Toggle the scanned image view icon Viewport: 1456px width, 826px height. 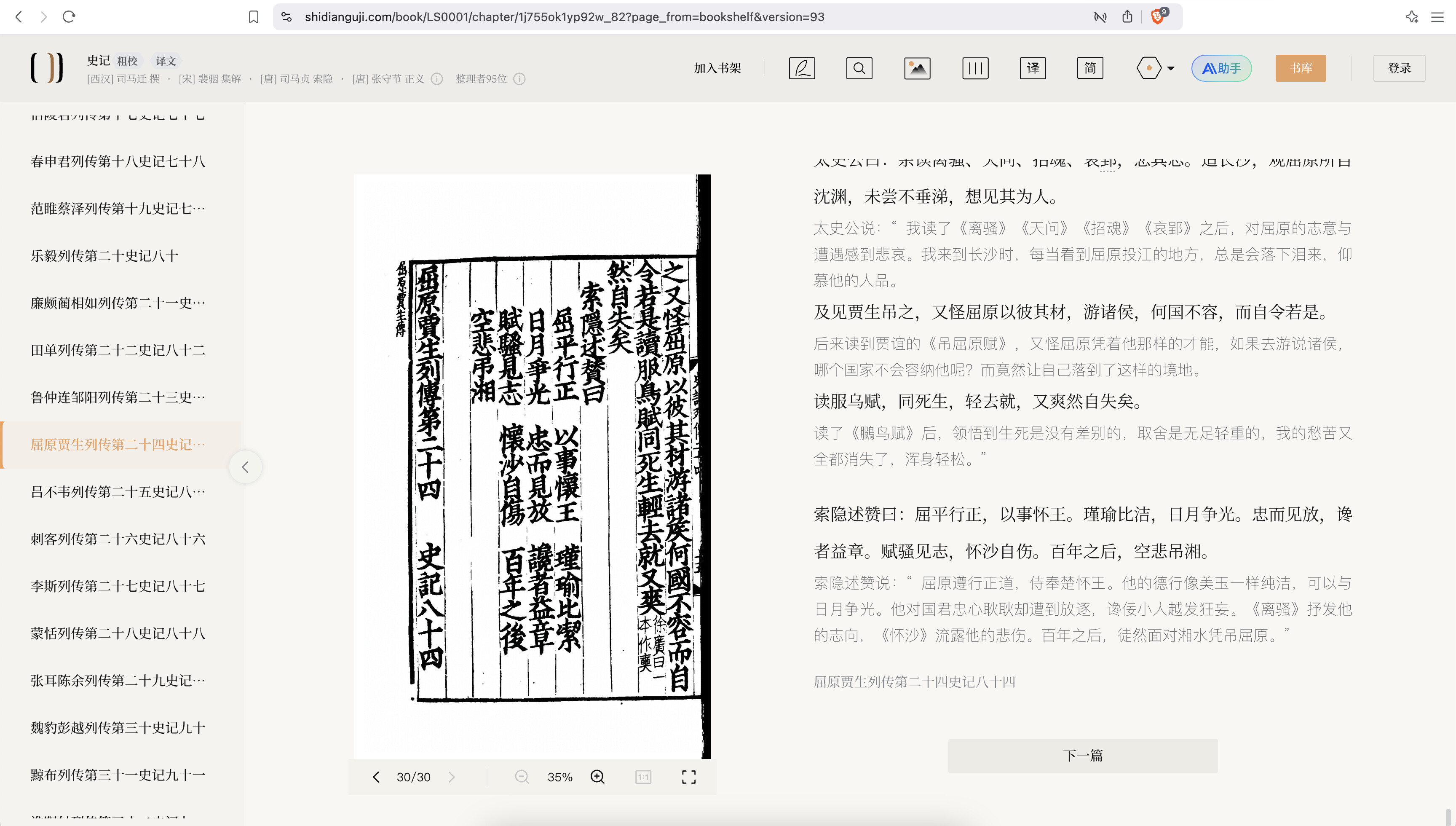tap(917, 68)
